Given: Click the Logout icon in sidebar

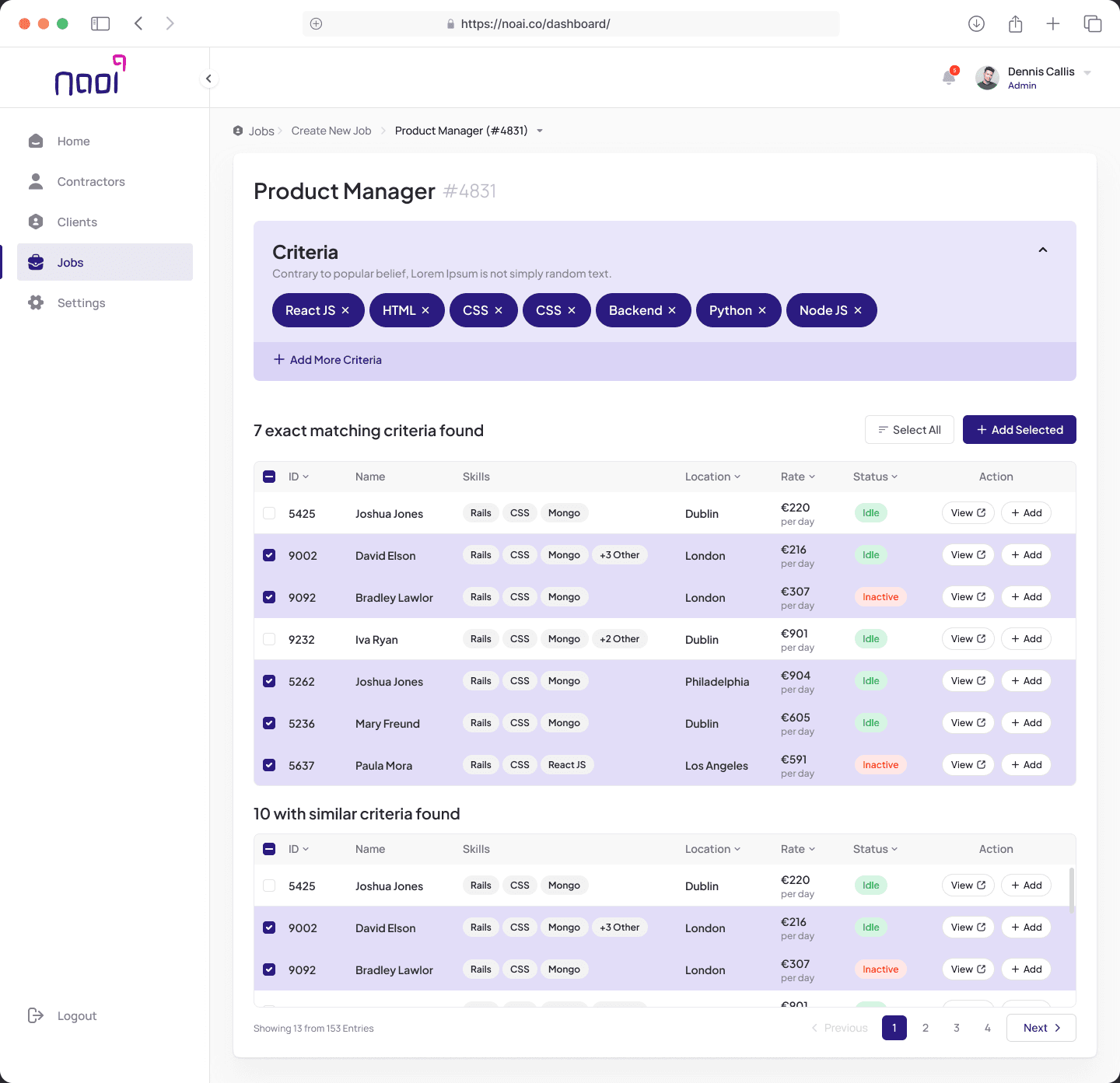Looking at the screenshot, I should pos(36,1015).
